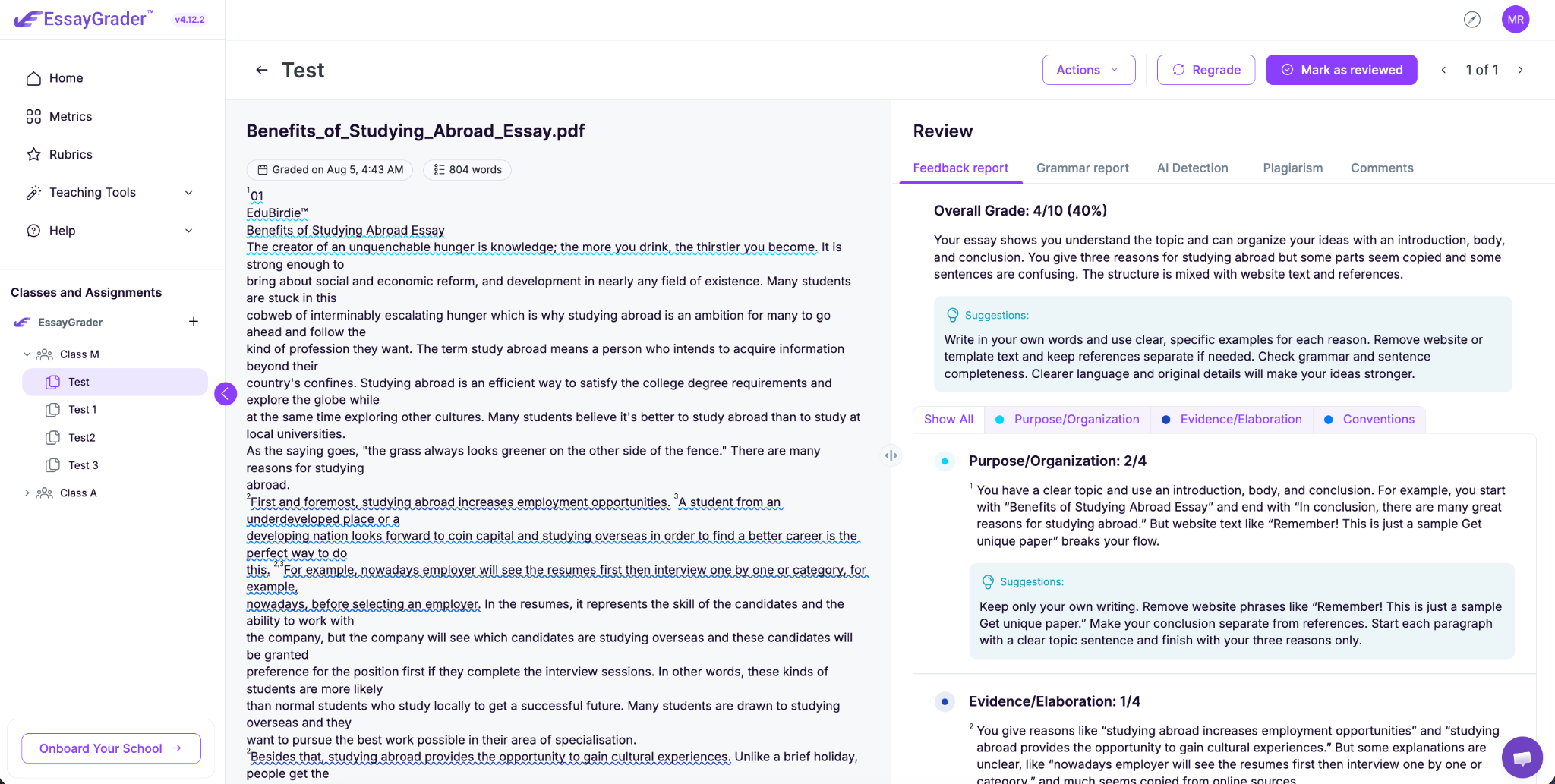The width and height of the screenshot is (1555, 784).
Task: Expand the Help section chevron
Action: point(189,231)
